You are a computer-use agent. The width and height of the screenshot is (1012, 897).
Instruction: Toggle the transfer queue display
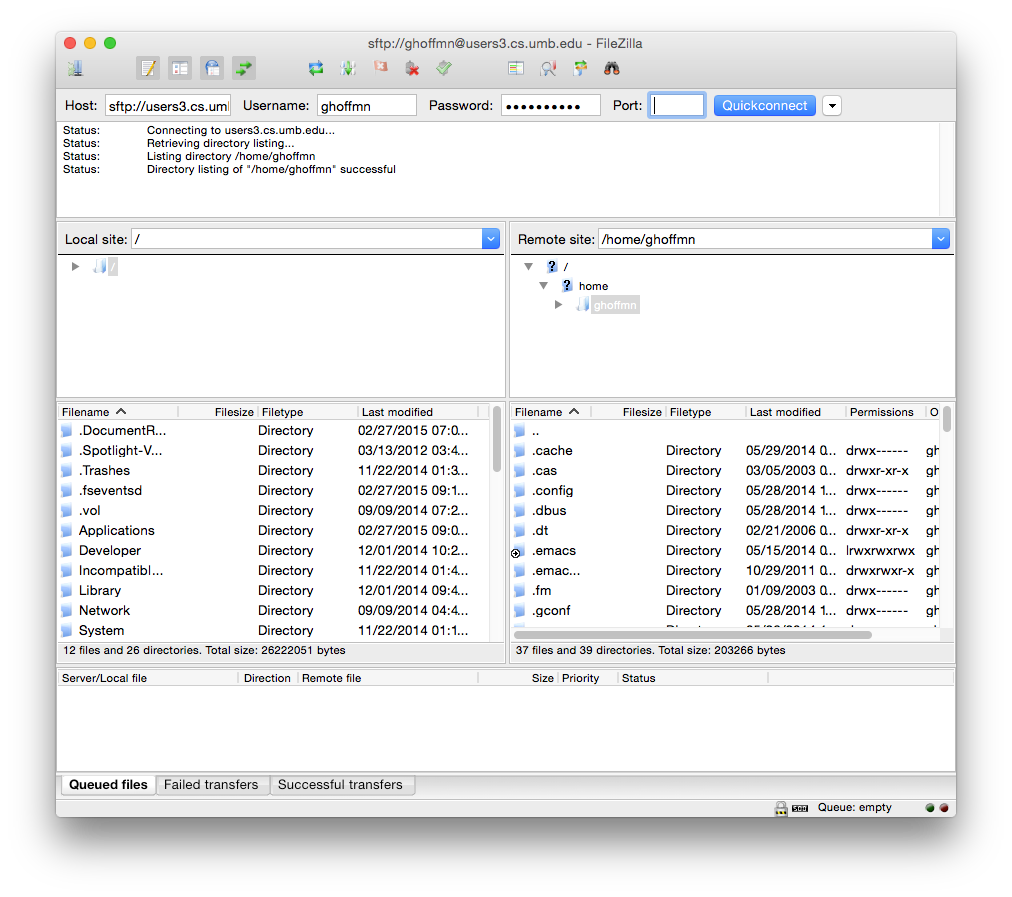pyautogui.click(x=244, y=68)
